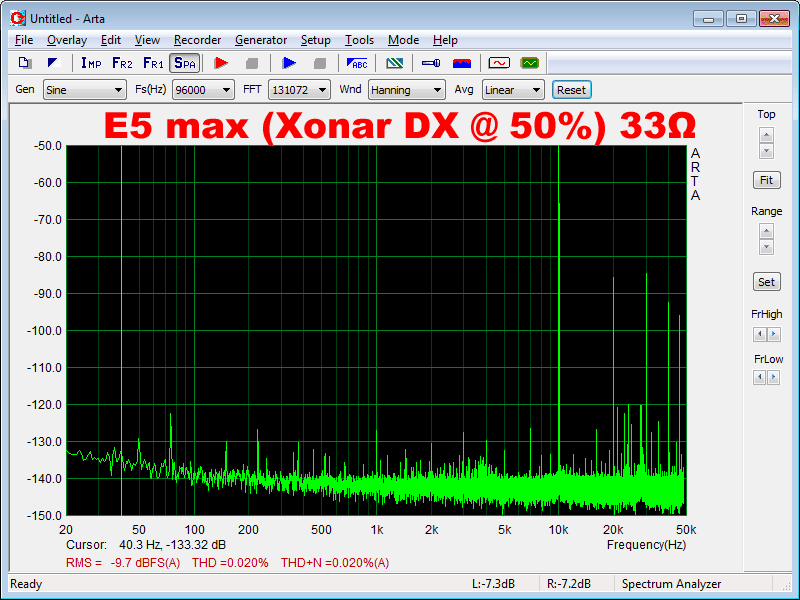Click the FrLow right arrow

tap(774, 378)
